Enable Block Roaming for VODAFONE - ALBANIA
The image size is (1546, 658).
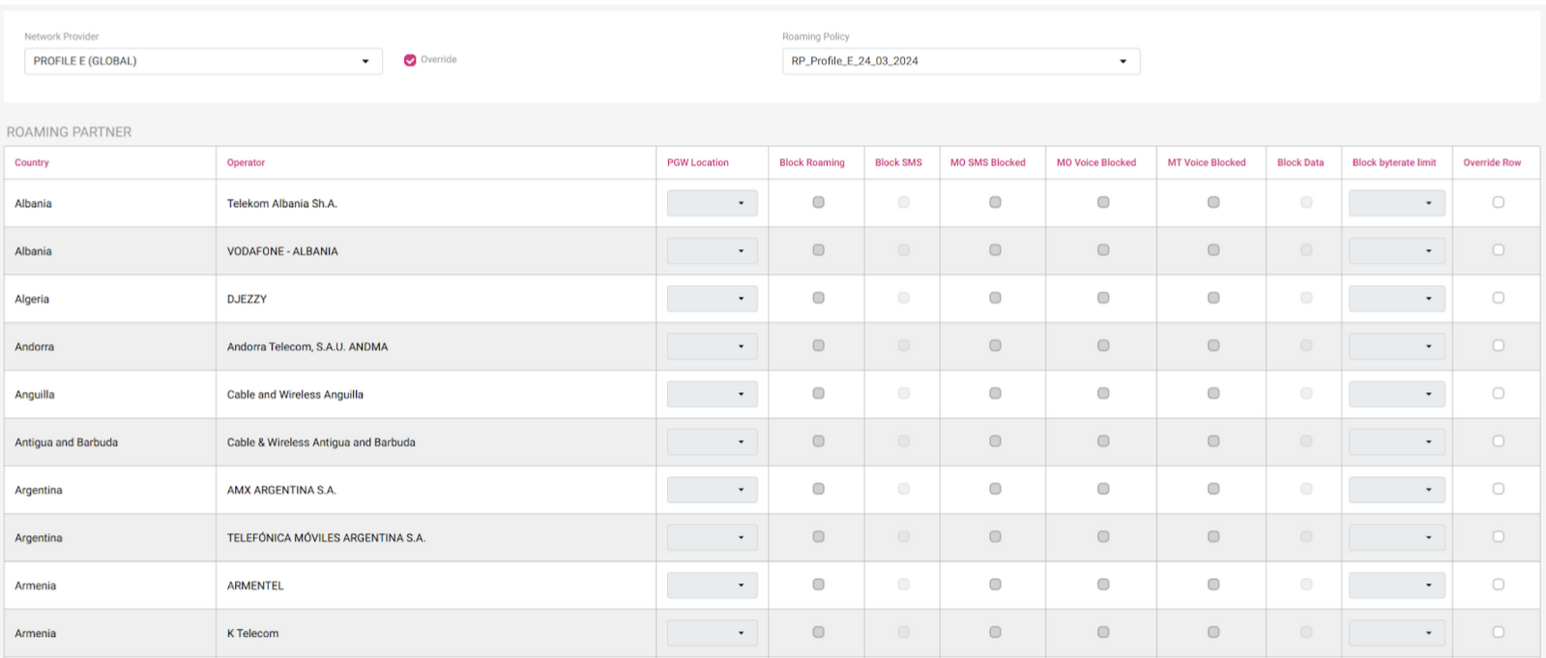[818, 250]
